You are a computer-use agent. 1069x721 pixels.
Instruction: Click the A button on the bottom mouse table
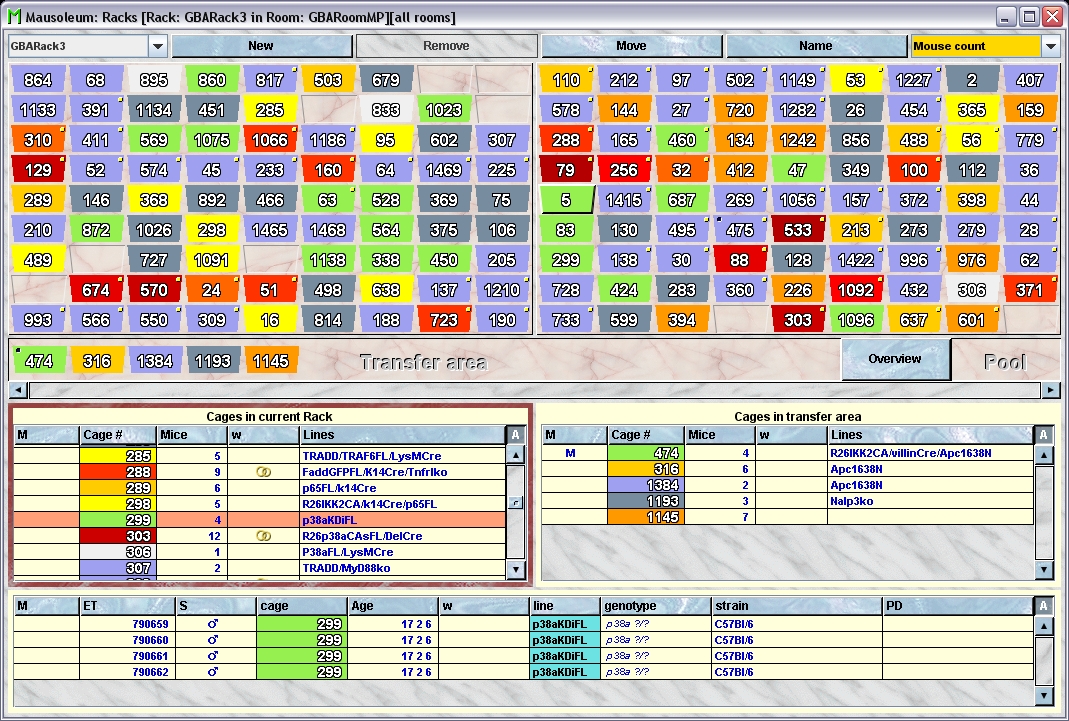[1043, 606]
